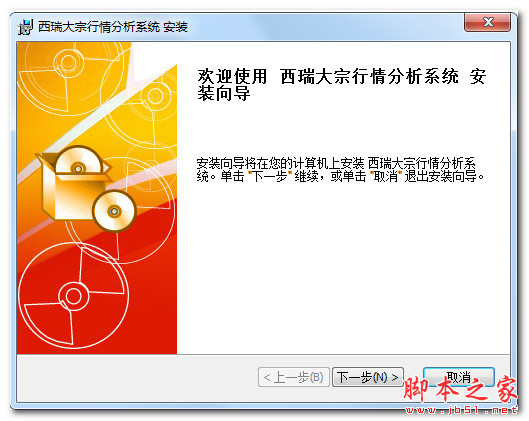This screenshot has width=529, height=421.
Task: Click the 安装向导将在您的计算机上安装 description paragraph
Action: 340,170
